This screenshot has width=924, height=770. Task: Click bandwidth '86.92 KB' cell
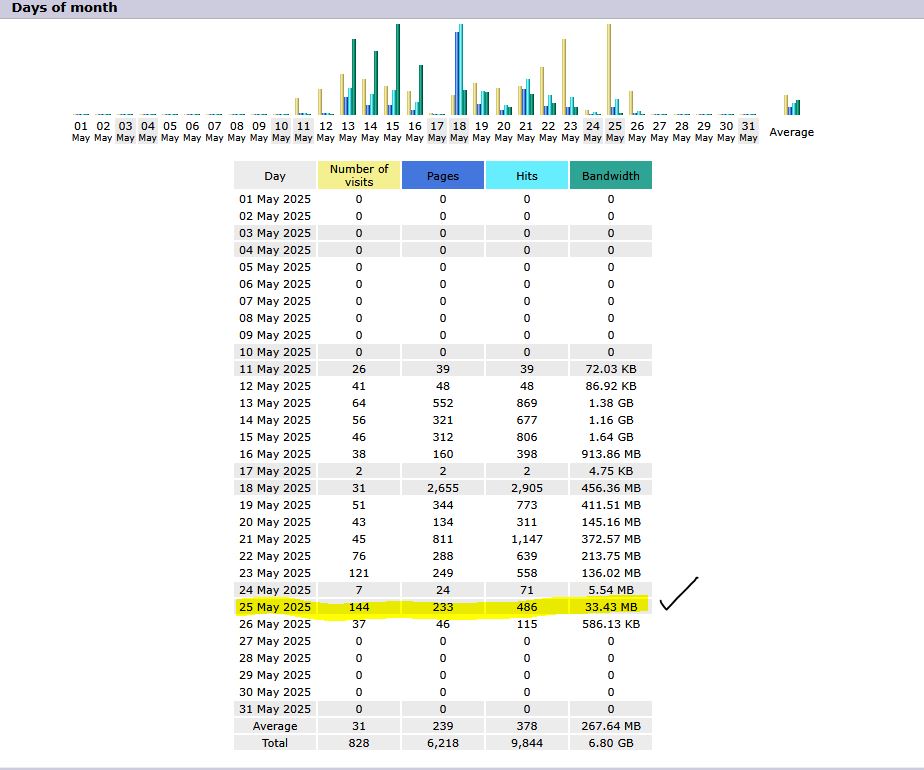(610, 386)
